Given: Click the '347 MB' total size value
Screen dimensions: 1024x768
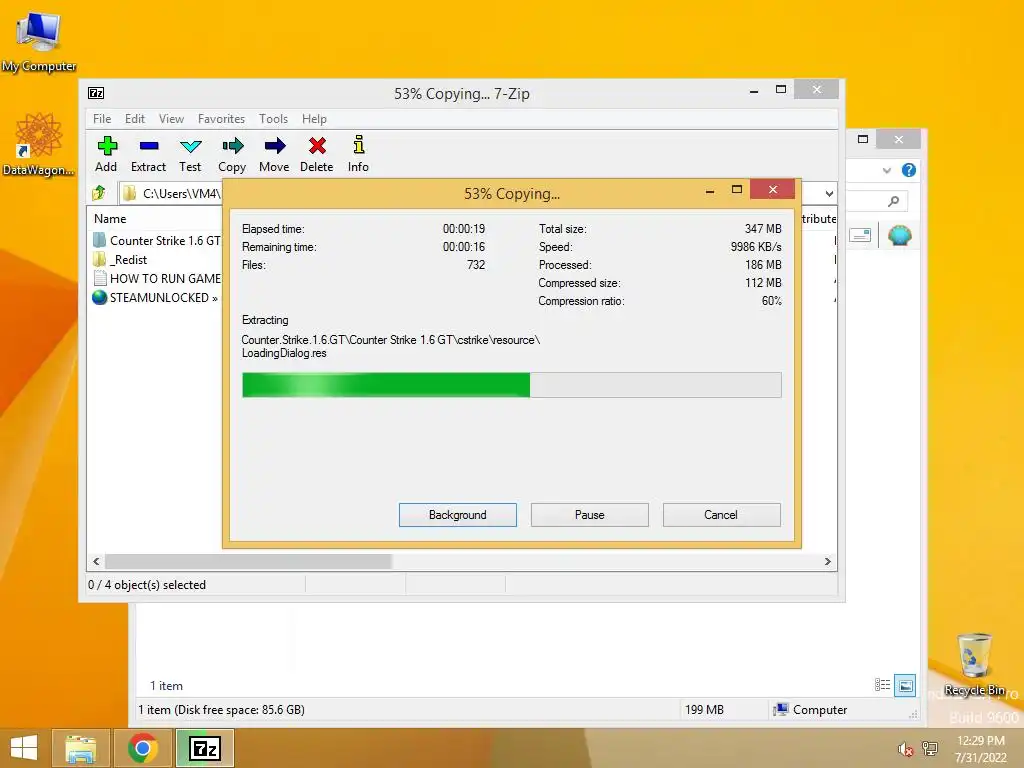Looking at the screenshot, I should coord(763,229).
